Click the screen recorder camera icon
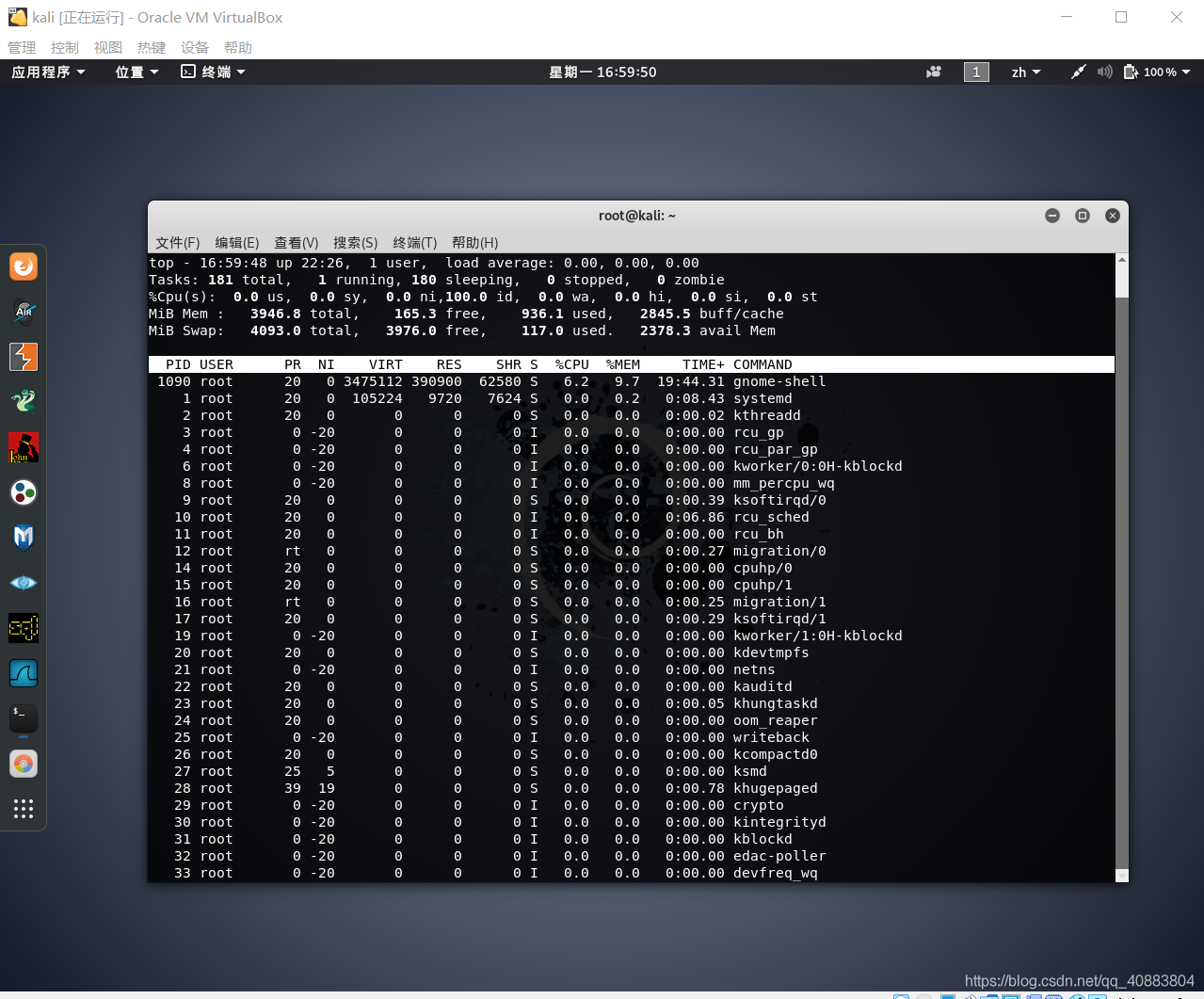Viewport: 1204px width, 999px height. 934,72
